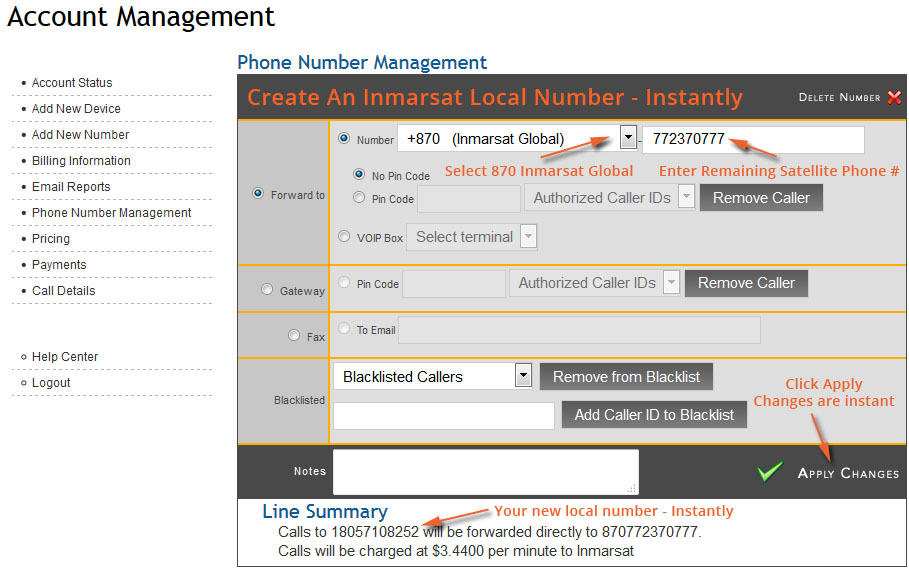Select the "Fax" forwarding option
The width and height of the screenshot is (909, 576).
[293, 335]
